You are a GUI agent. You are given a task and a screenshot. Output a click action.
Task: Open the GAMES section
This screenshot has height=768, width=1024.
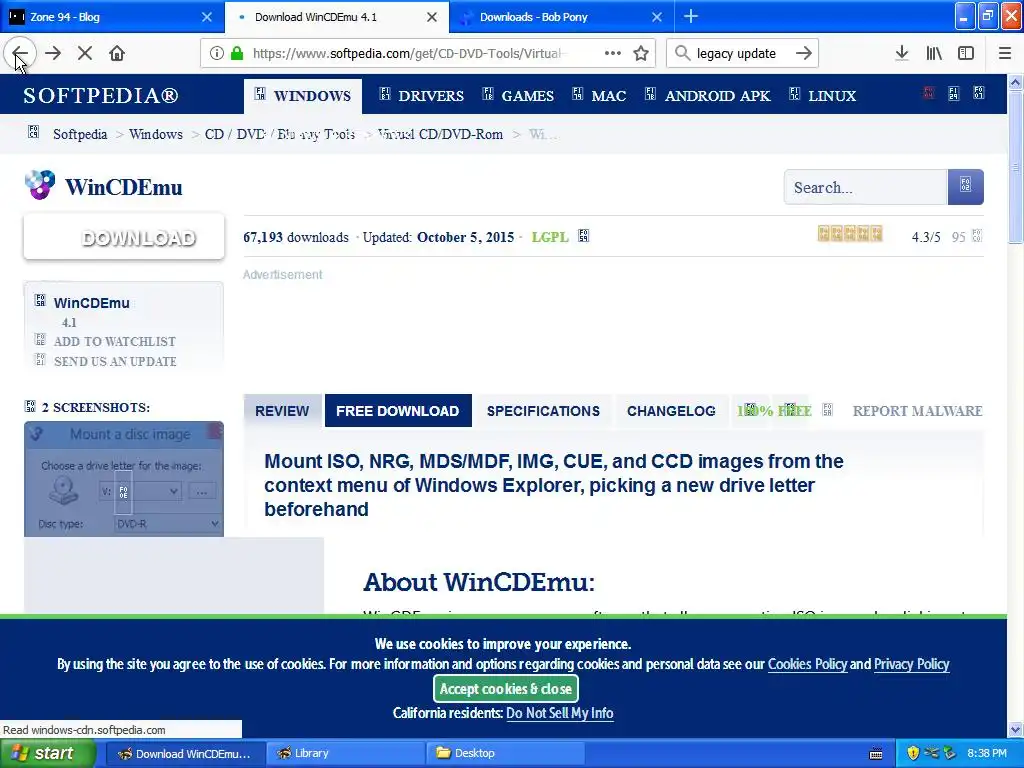coord(518,96)
